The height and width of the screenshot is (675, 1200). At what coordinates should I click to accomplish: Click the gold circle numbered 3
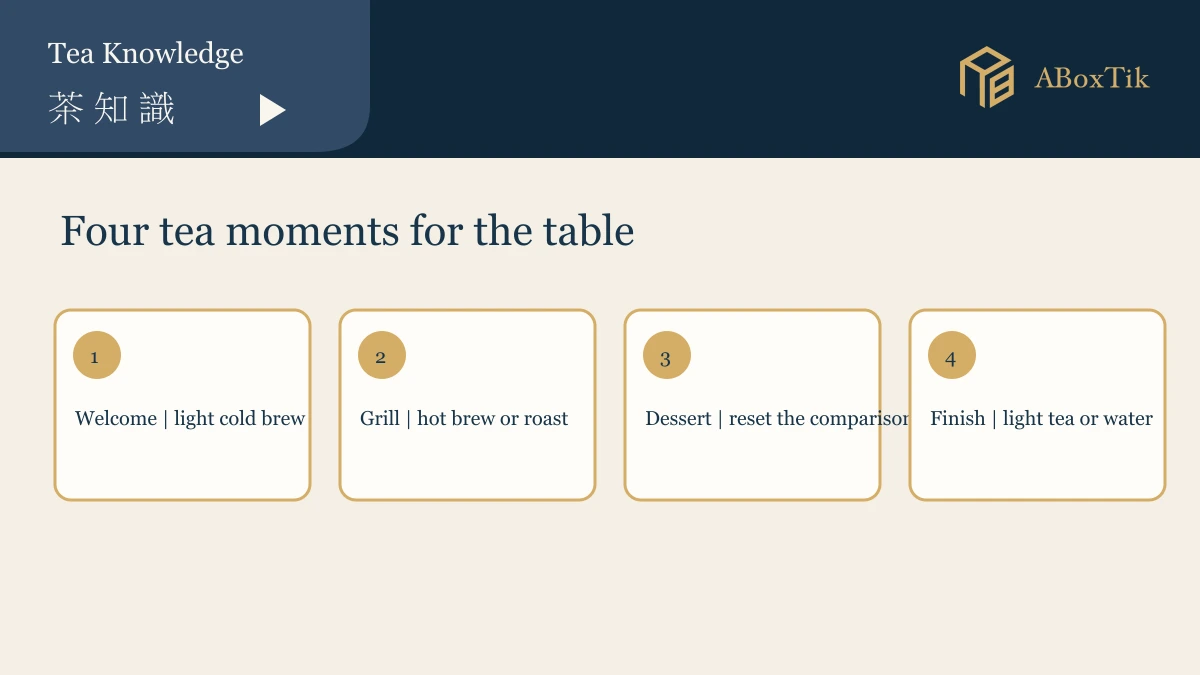coord(667,355)
